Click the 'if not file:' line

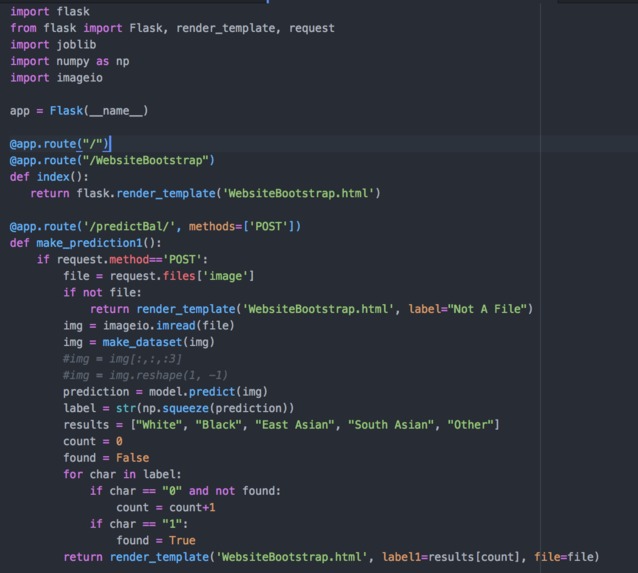[x=102, y=292]
